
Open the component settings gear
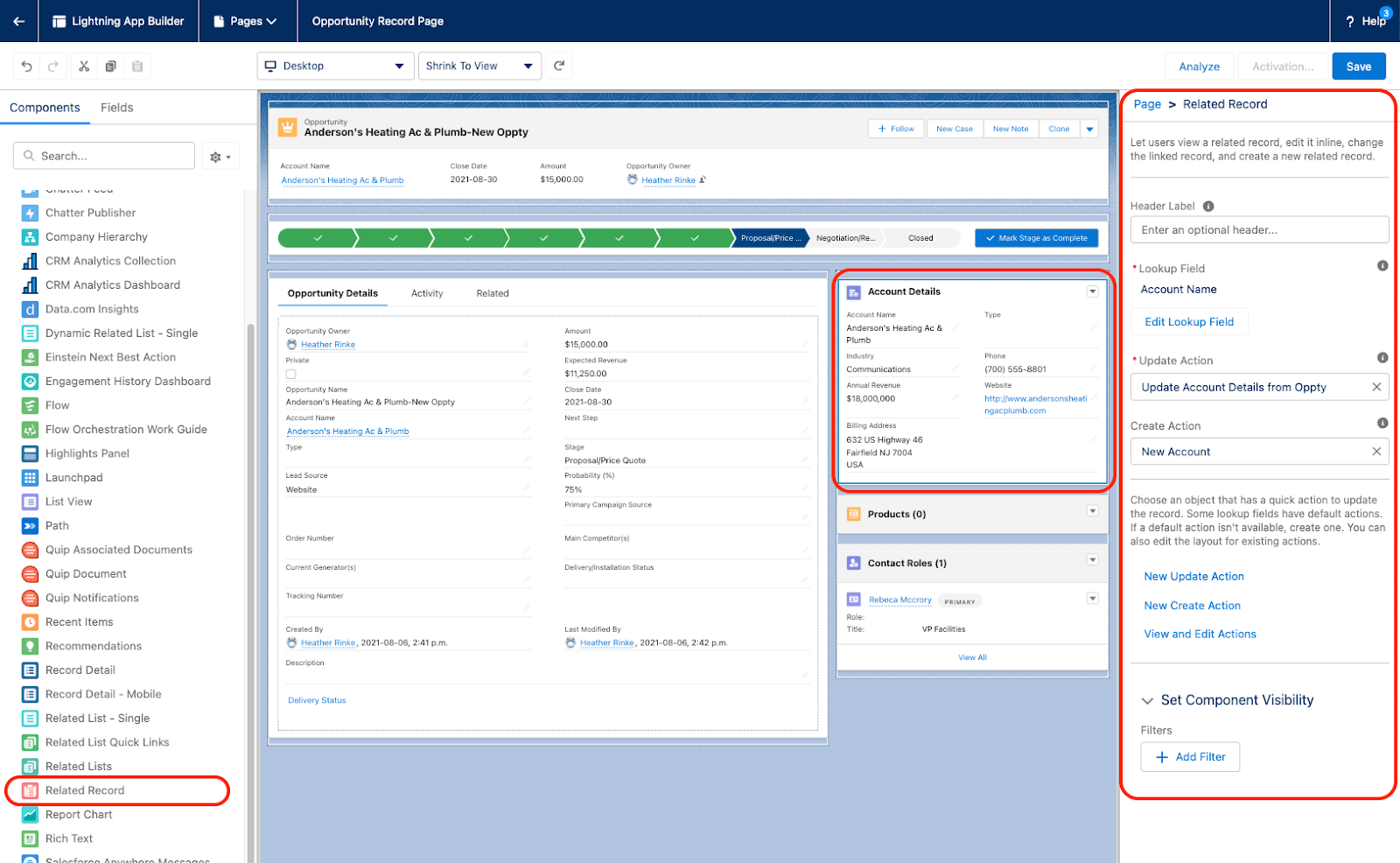click(215, 155)
